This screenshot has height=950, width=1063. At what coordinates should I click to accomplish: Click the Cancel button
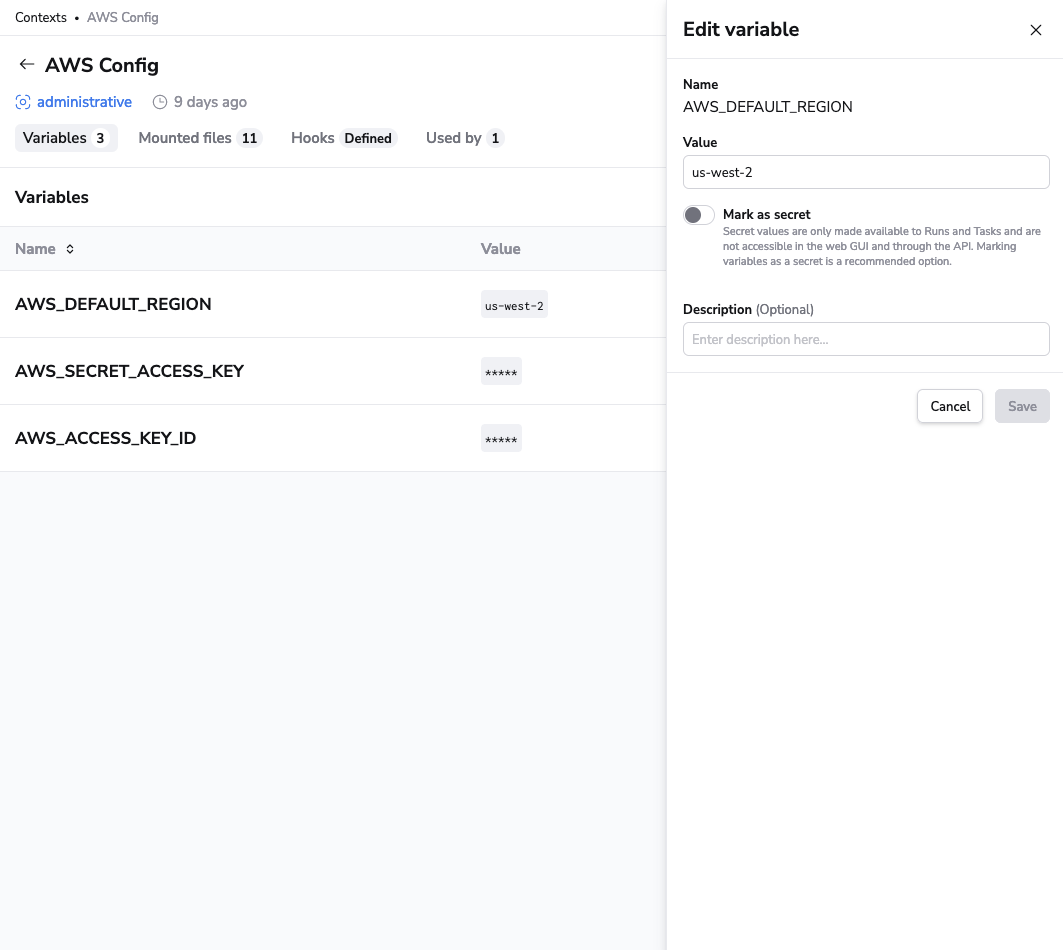coord(949,406)
